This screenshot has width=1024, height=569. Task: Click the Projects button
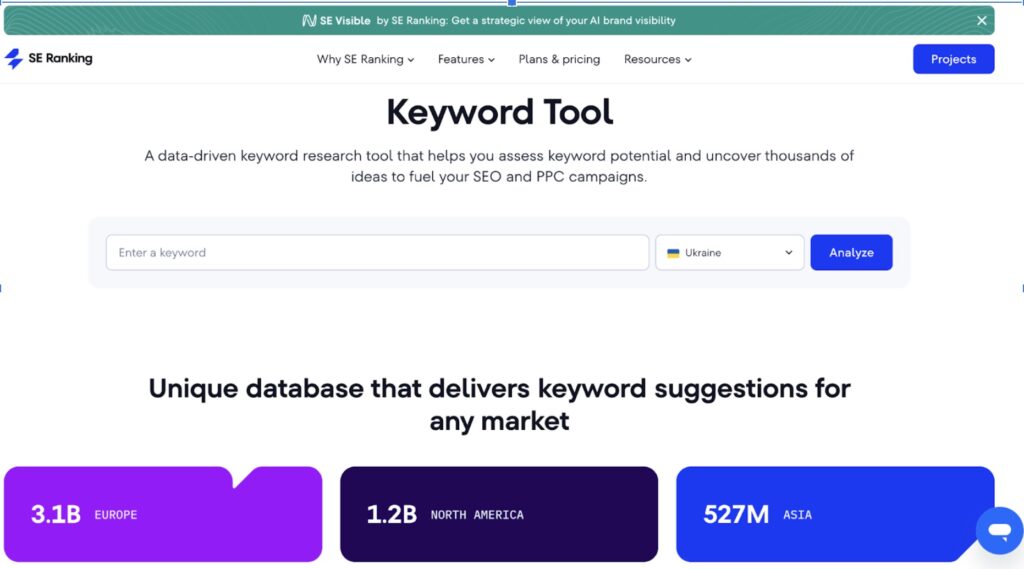point(953,59)
